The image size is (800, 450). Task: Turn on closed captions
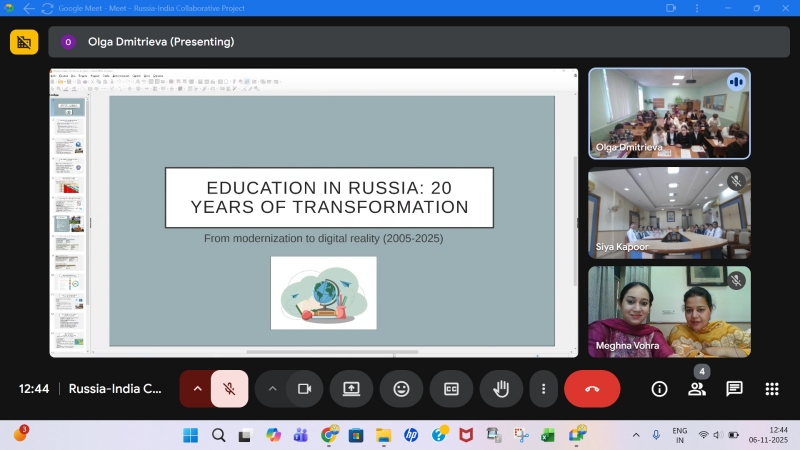pos(451,389)
